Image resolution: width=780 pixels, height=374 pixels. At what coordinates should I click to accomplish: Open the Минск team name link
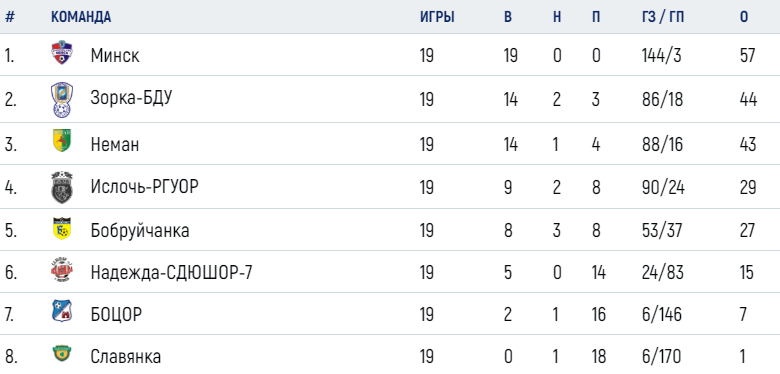(115, 56)
